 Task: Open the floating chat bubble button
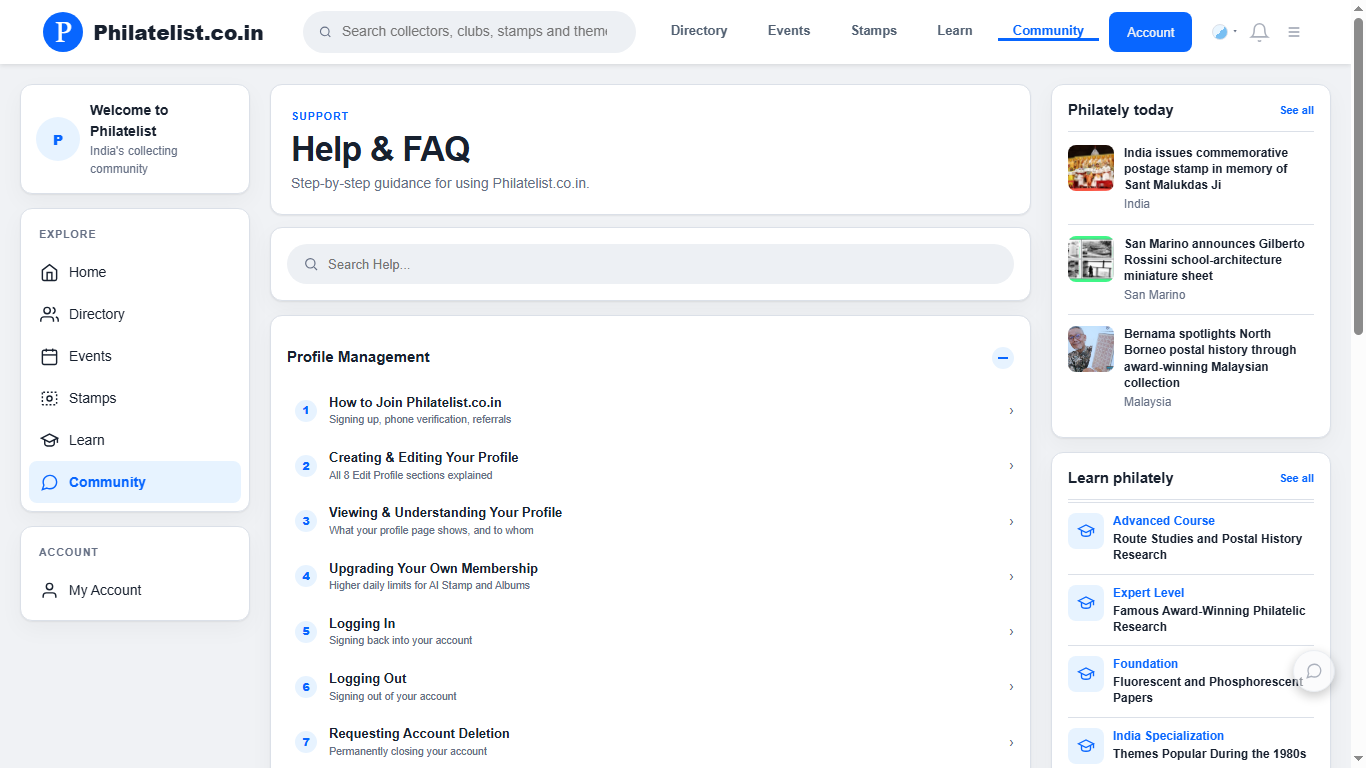pyautogui.click(x=1314, y=671)
